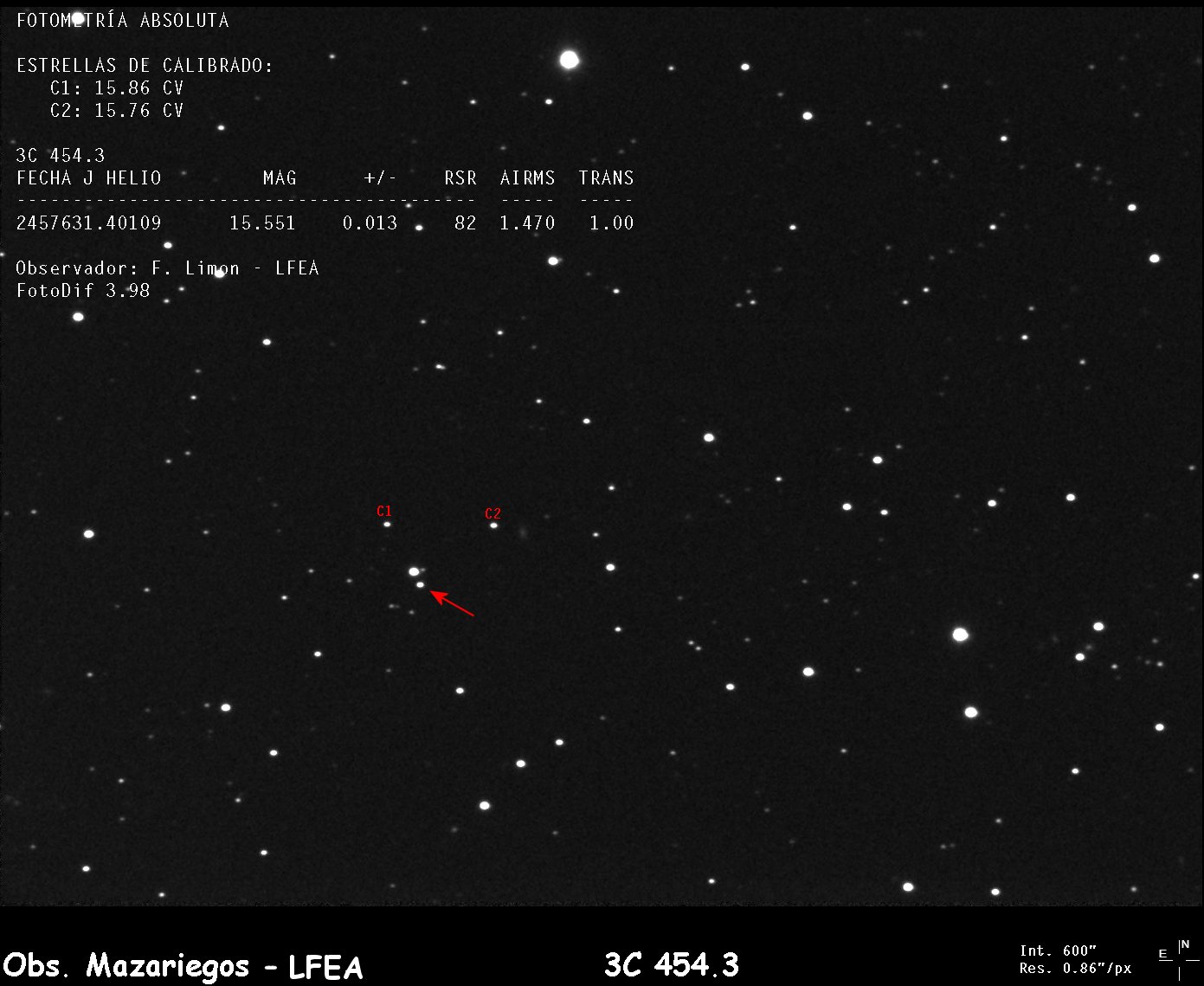Click the 'TRANS' column header

[606, 178]
